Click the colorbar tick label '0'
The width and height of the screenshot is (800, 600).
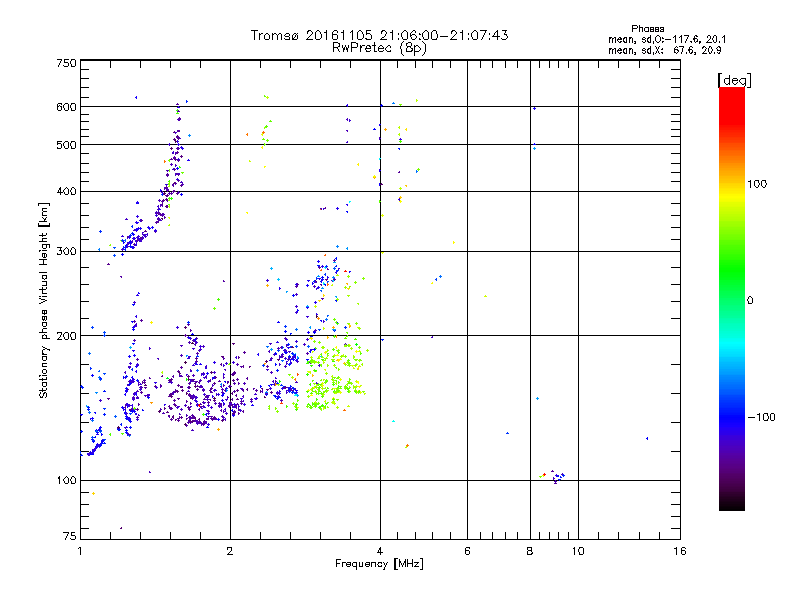click(x=750, y=301)
